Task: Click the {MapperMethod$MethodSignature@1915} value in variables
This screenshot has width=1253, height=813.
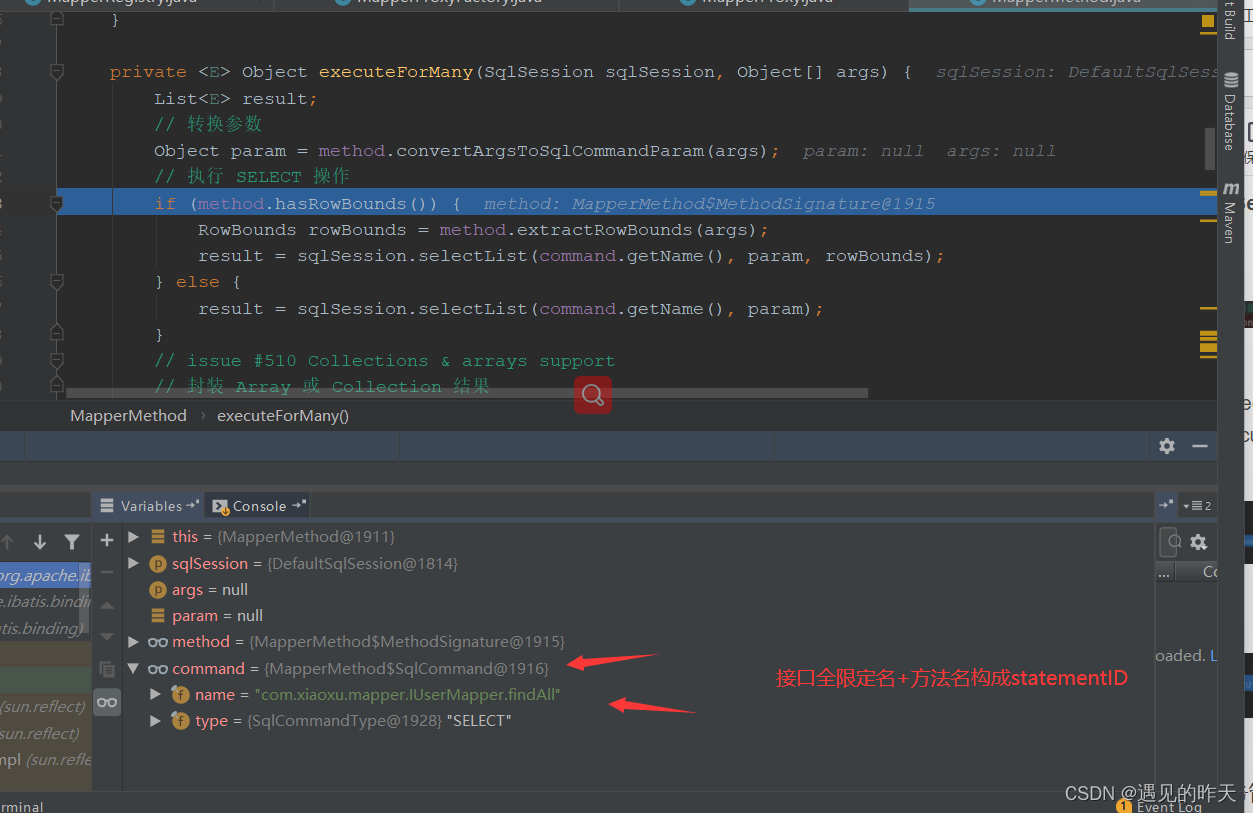Action: [x=407, y=642]
